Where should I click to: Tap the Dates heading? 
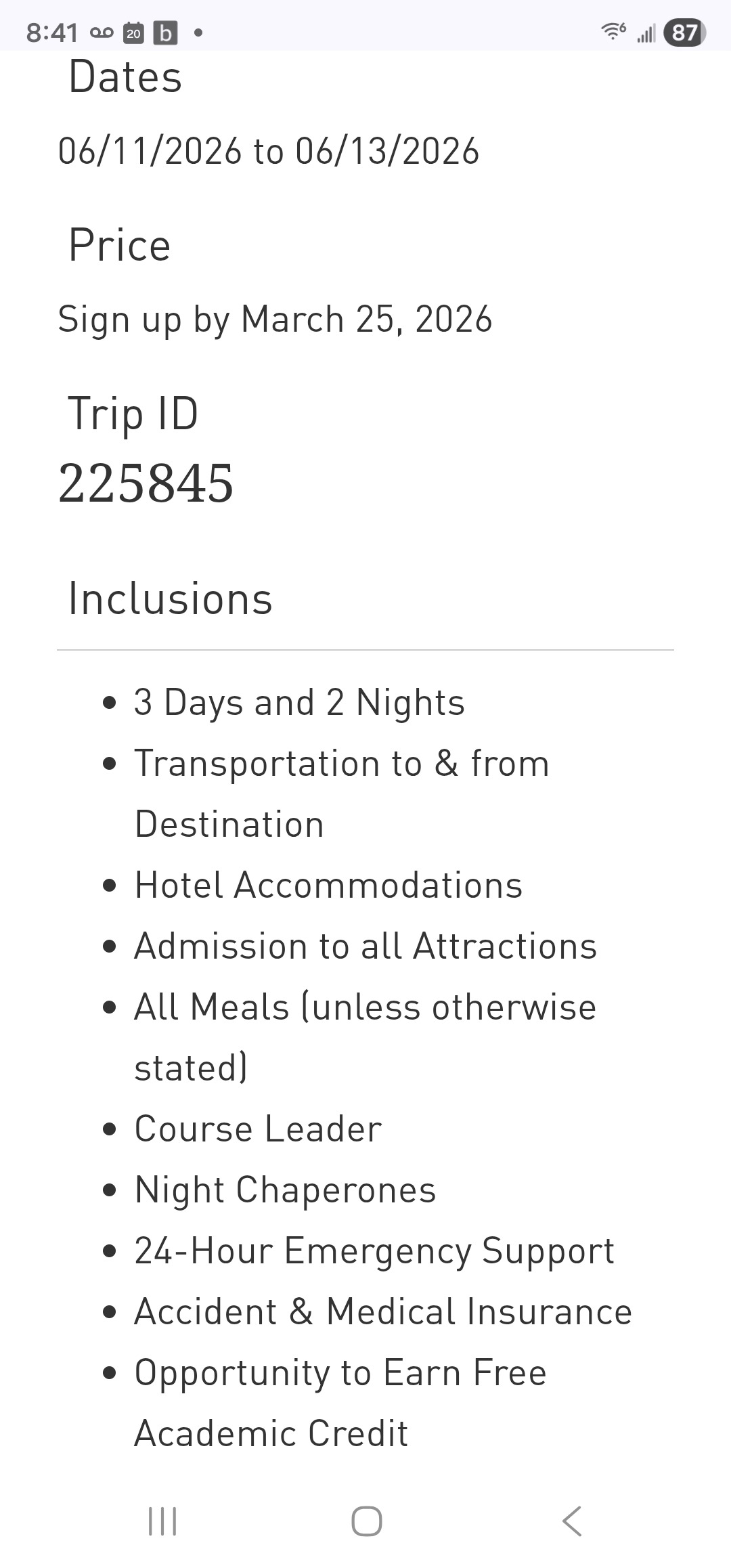point(125,77)
